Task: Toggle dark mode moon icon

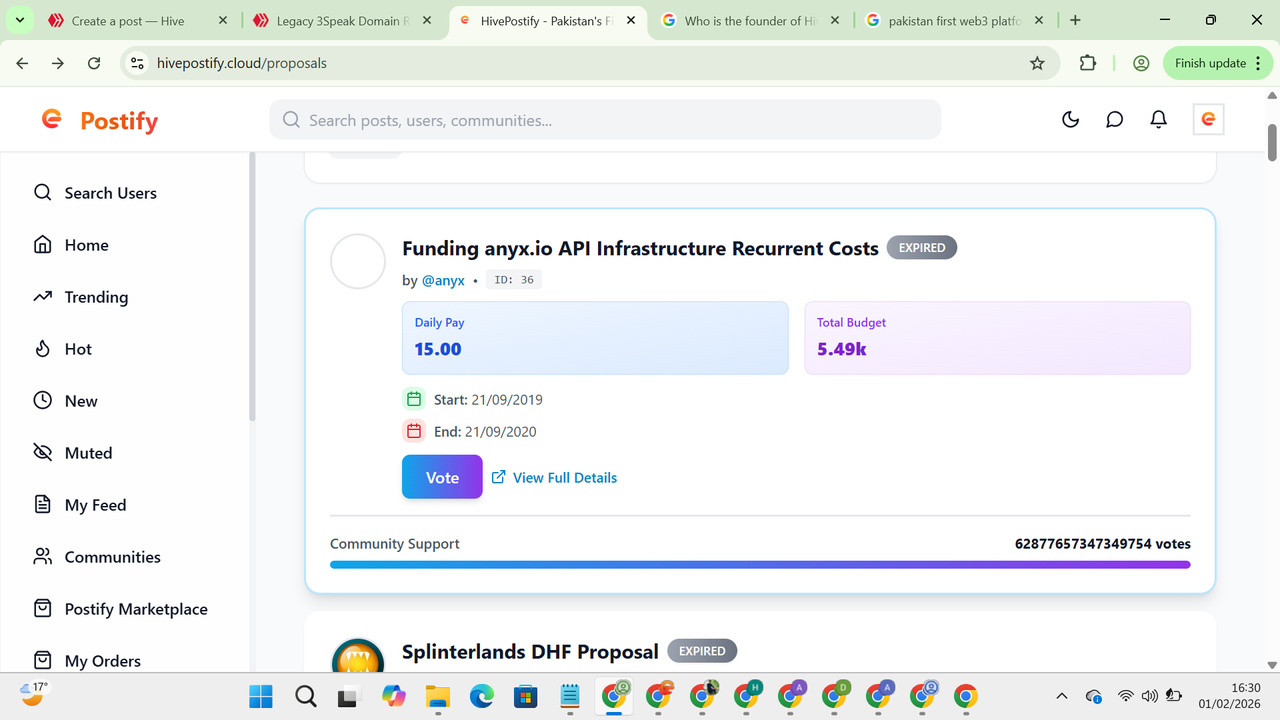Action: click(x=1070, y=120)
